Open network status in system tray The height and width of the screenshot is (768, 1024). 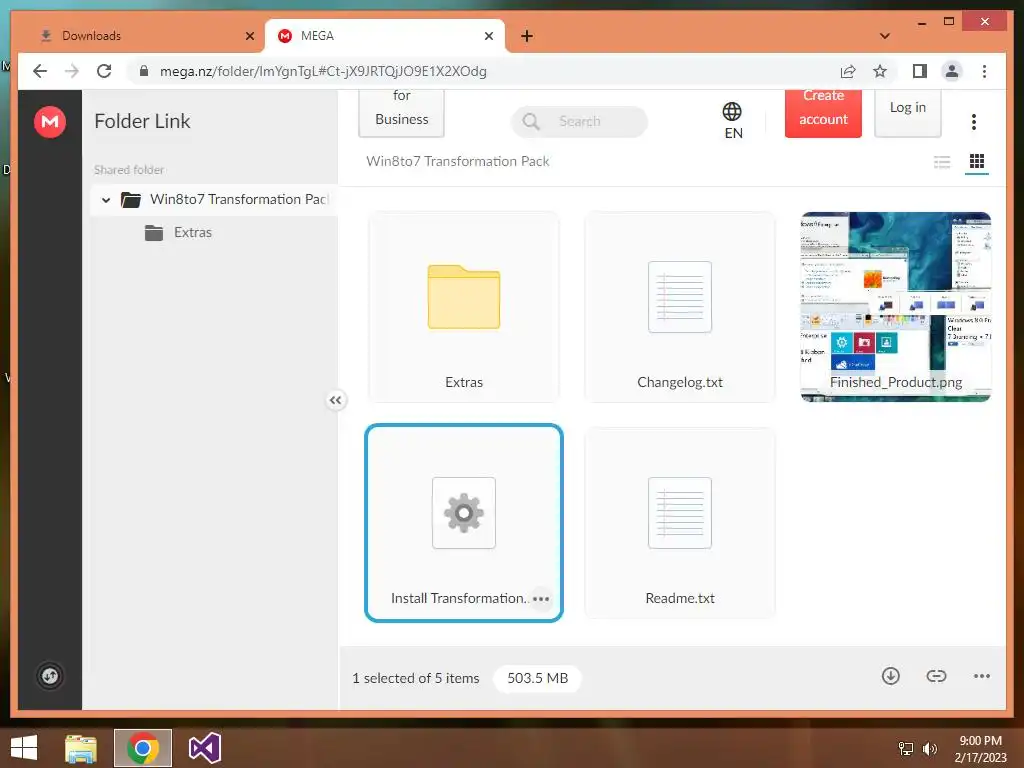[x=905, y=749]
